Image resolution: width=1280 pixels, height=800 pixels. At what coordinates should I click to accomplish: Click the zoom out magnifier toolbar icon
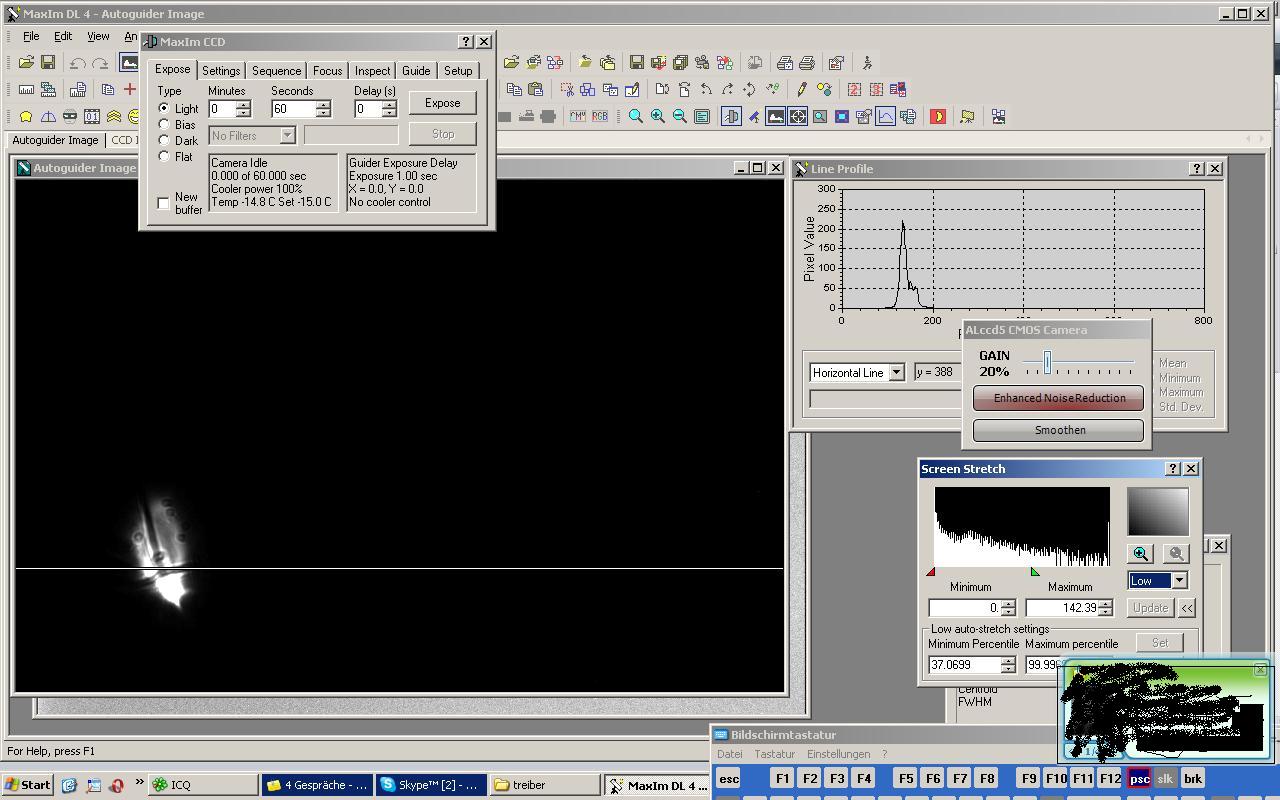[680, 117]
